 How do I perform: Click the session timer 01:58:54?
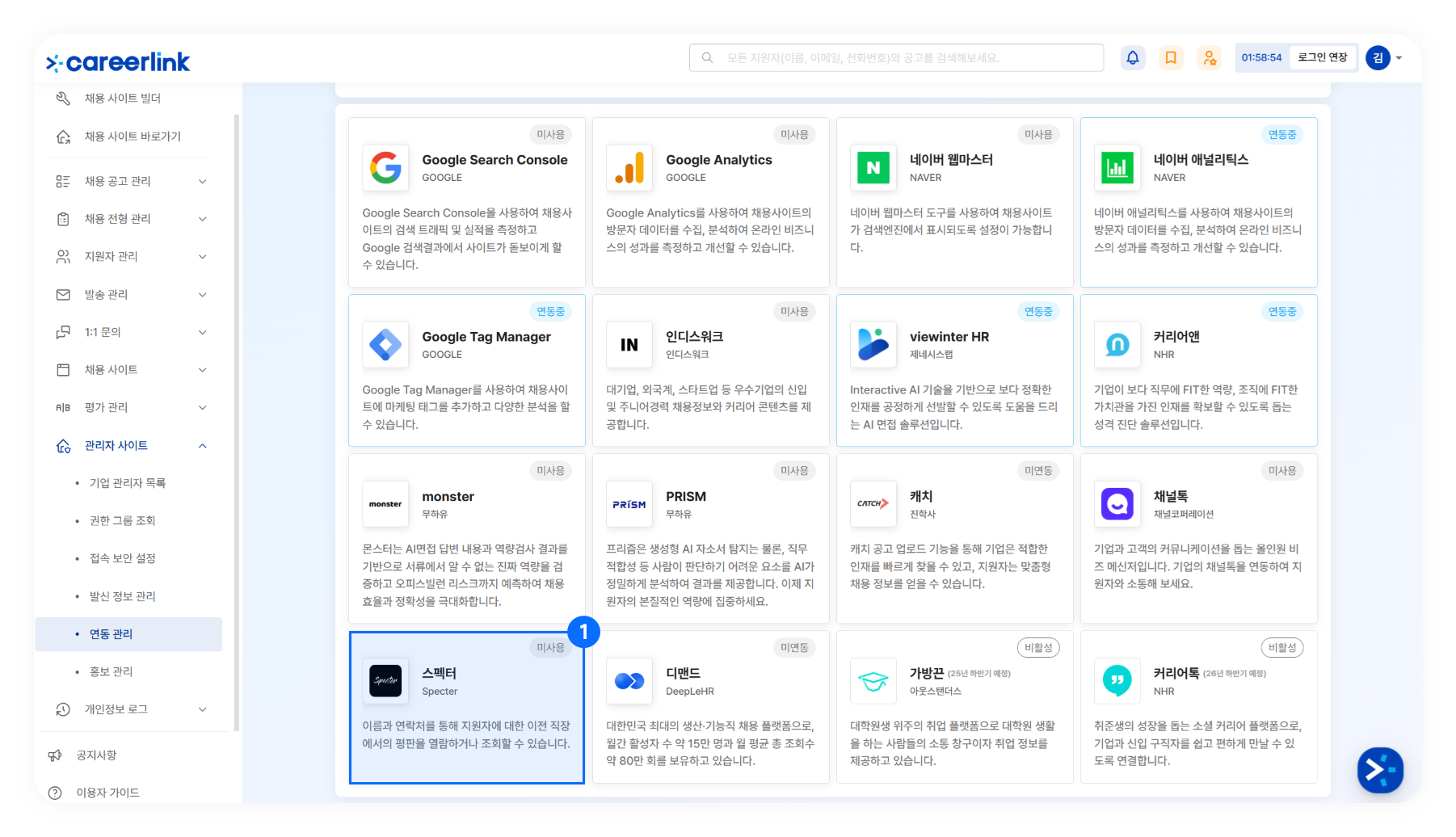[1261, 58]
